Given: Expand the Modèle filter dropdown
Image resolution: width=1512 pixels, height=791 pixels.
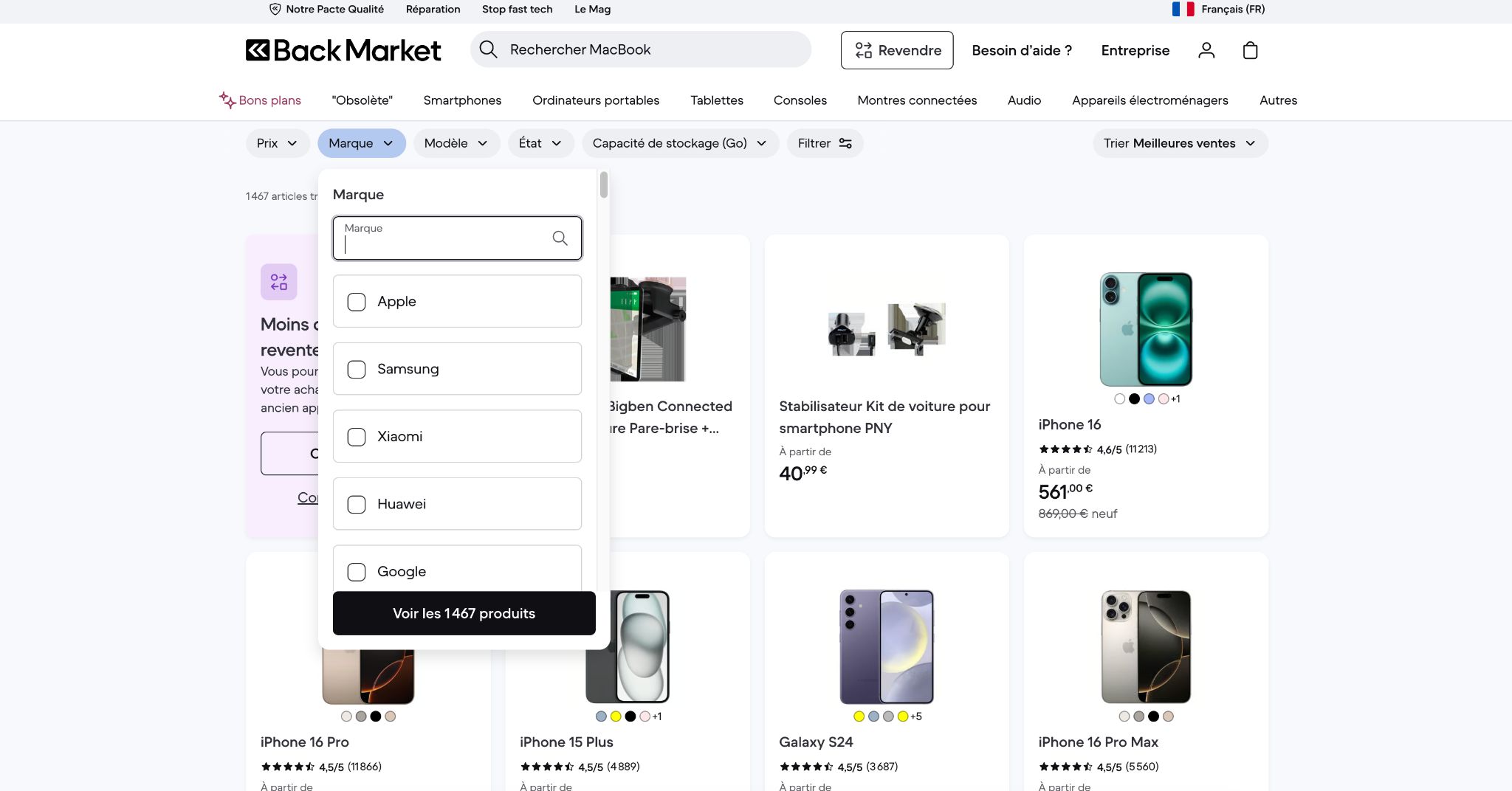Looking at the screenshot, I should click(x=456, y=143).
